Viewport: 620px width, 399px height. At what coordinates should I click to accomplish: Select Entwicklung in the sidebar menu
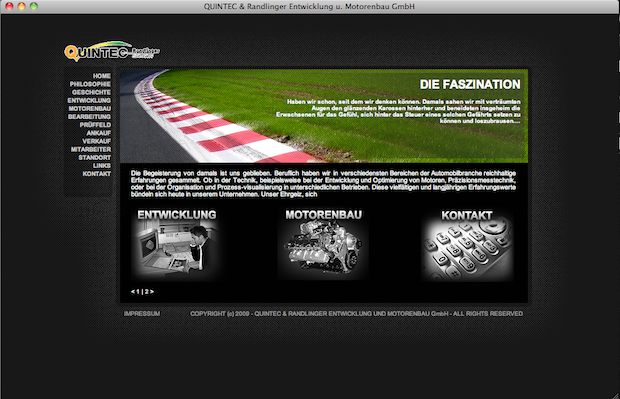(89, 100)
